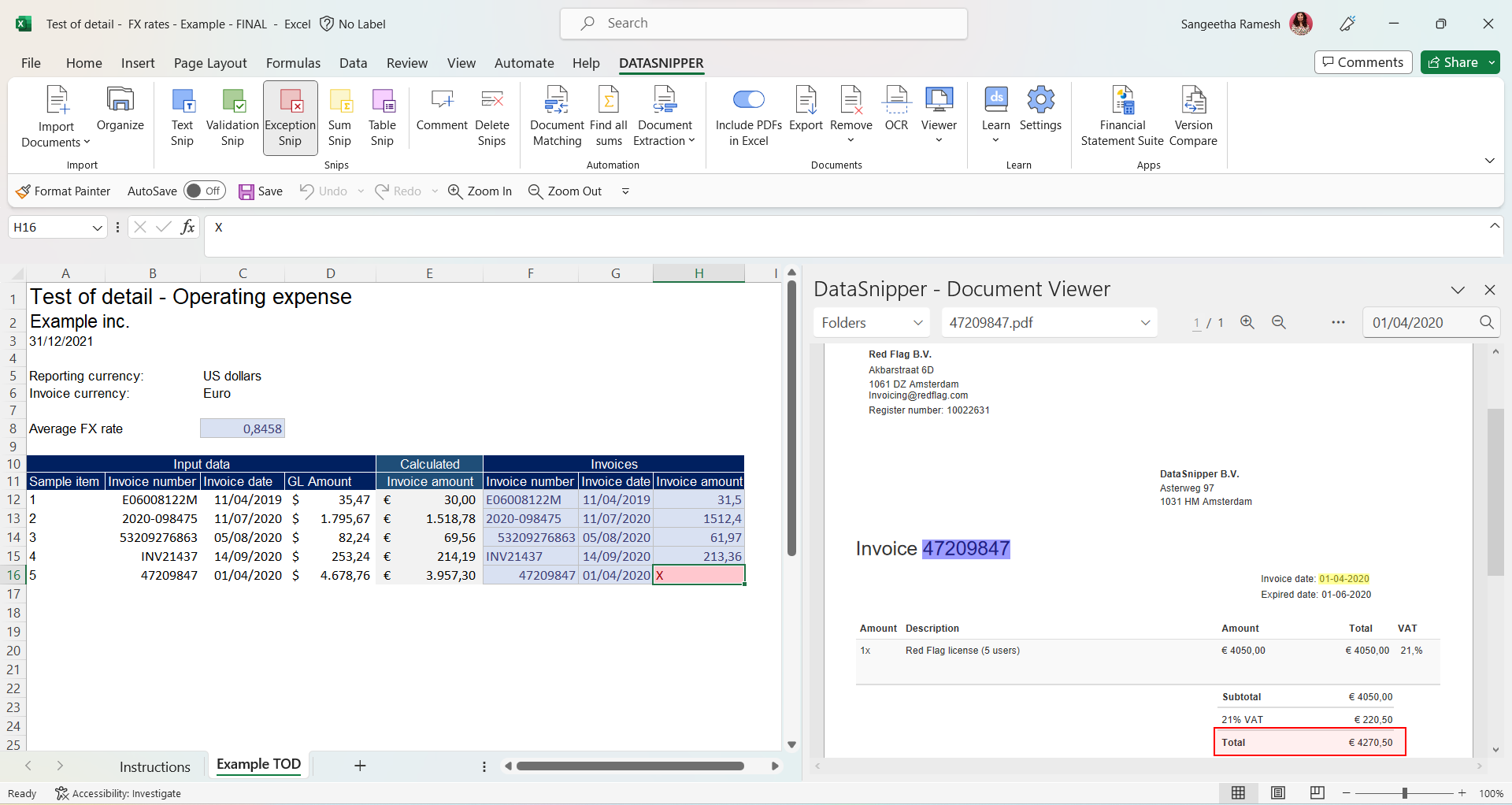Select the Text Snip tool
Screen dimensions: 1512x805
point(182,117)
